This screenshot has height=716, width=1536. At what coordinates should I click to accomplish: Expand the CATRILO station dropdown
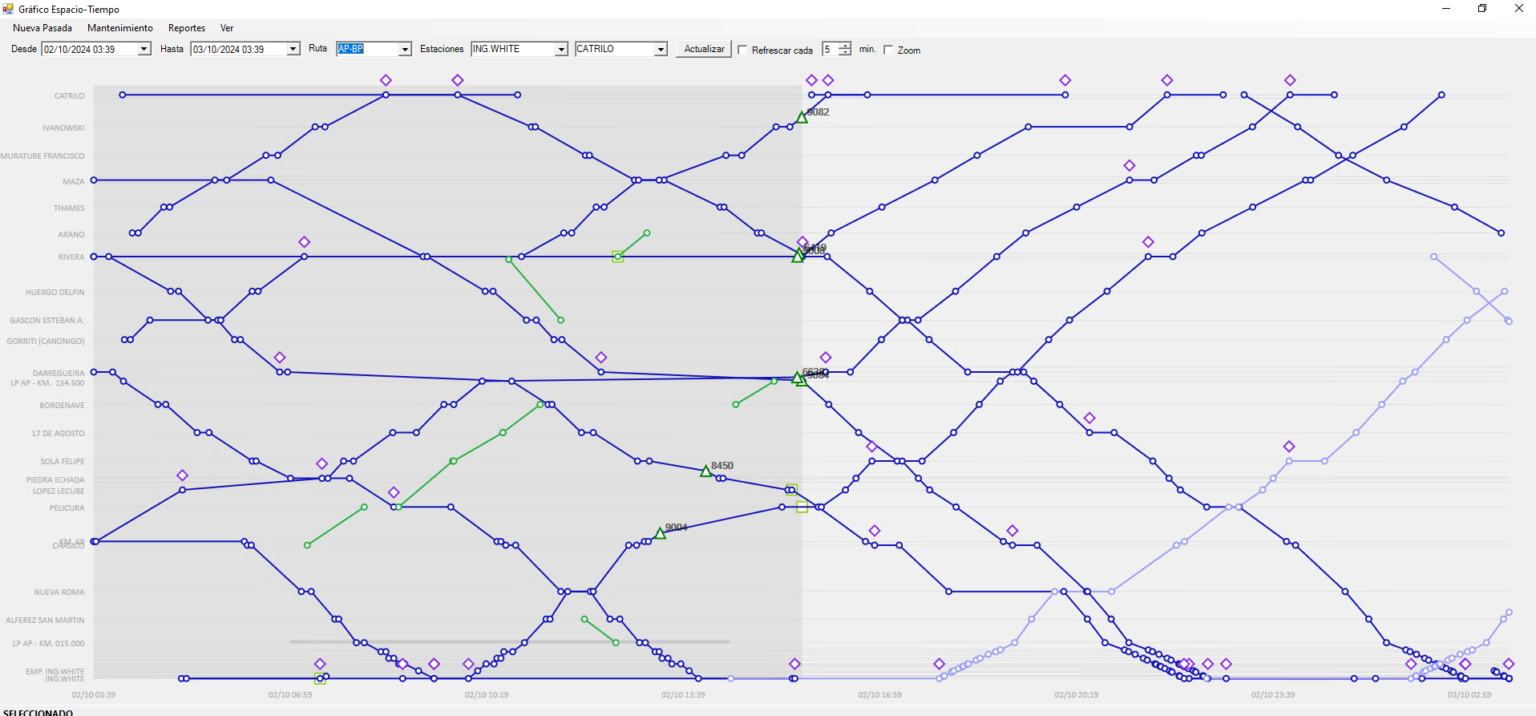tap(660, 49)
